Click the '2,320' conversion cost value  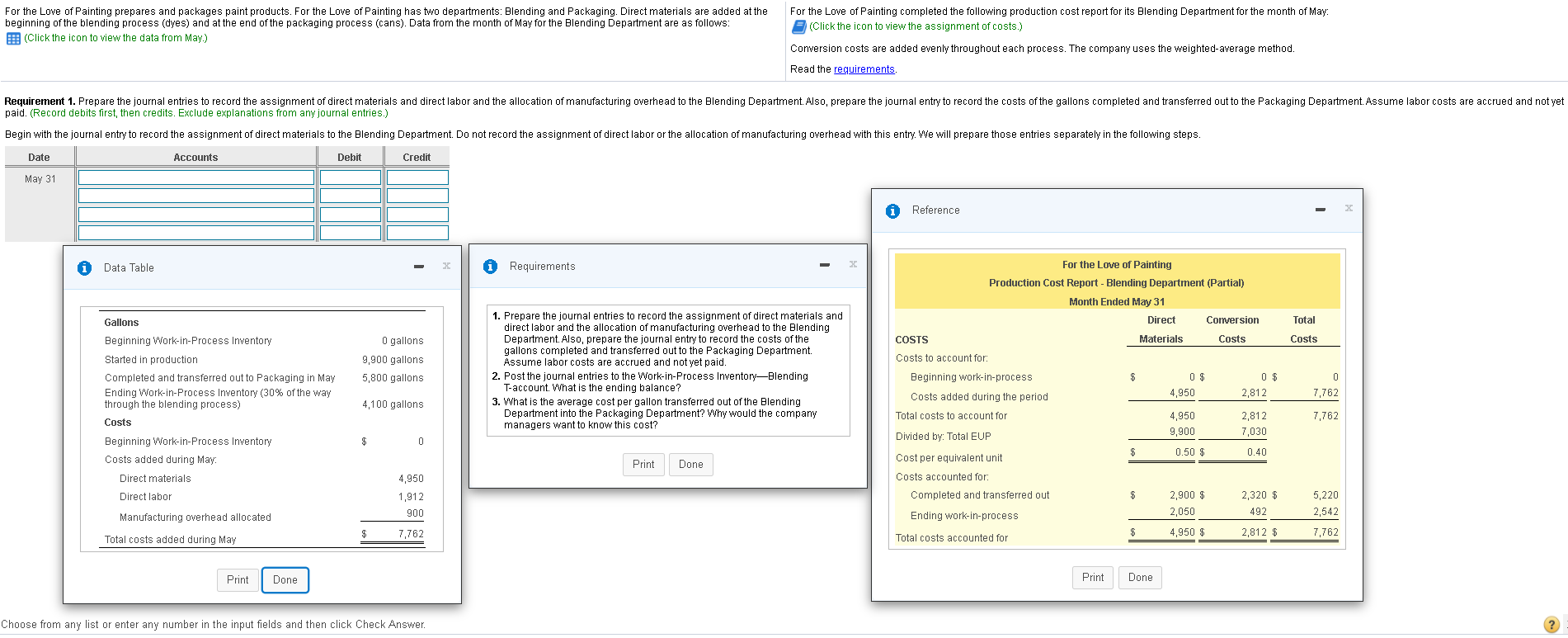pyautogui.click(x=1254, y=495)
